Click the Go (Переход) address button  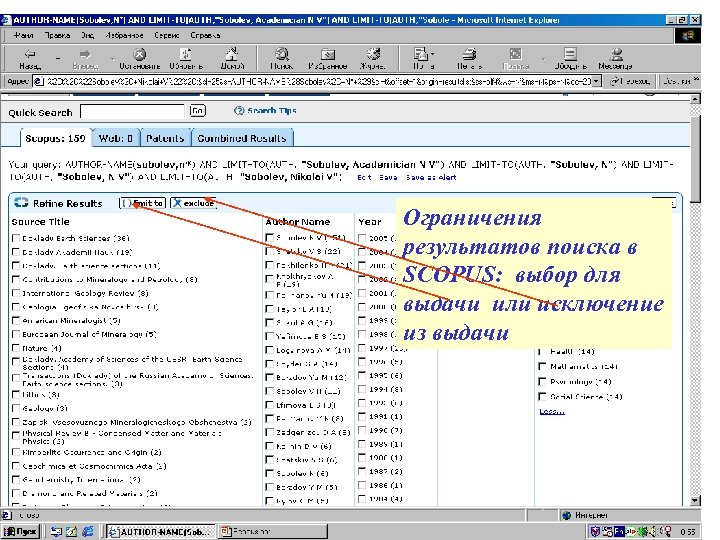pos(630,81)
